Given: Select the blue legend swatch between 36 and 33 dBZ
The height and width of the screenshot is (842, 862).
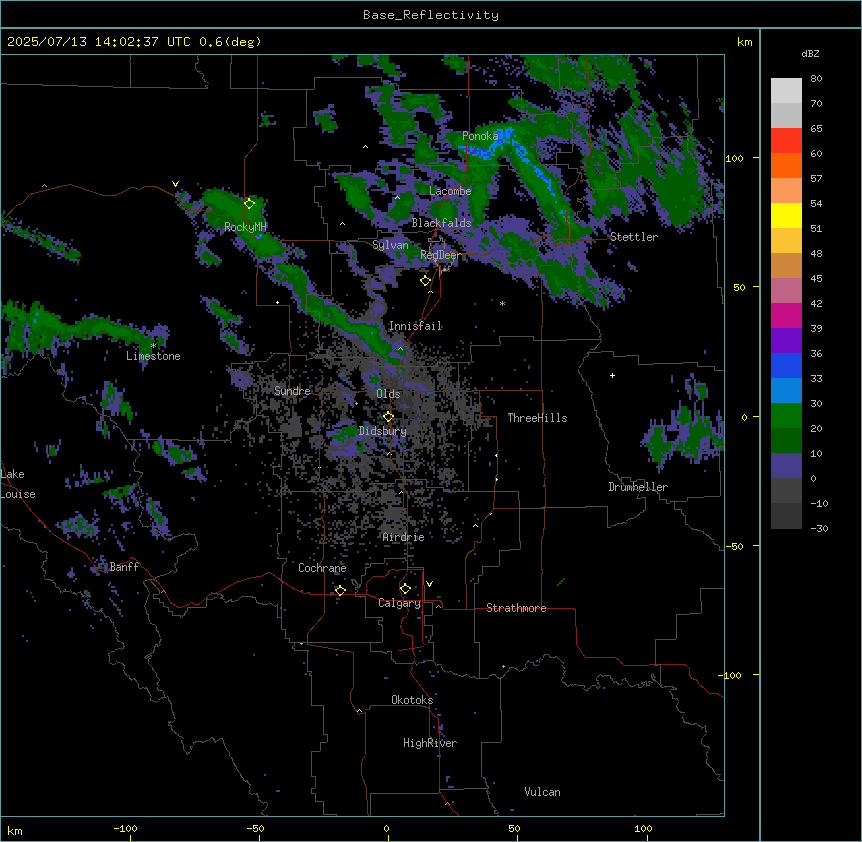Looking at the screenshot, I should (786, 365).
